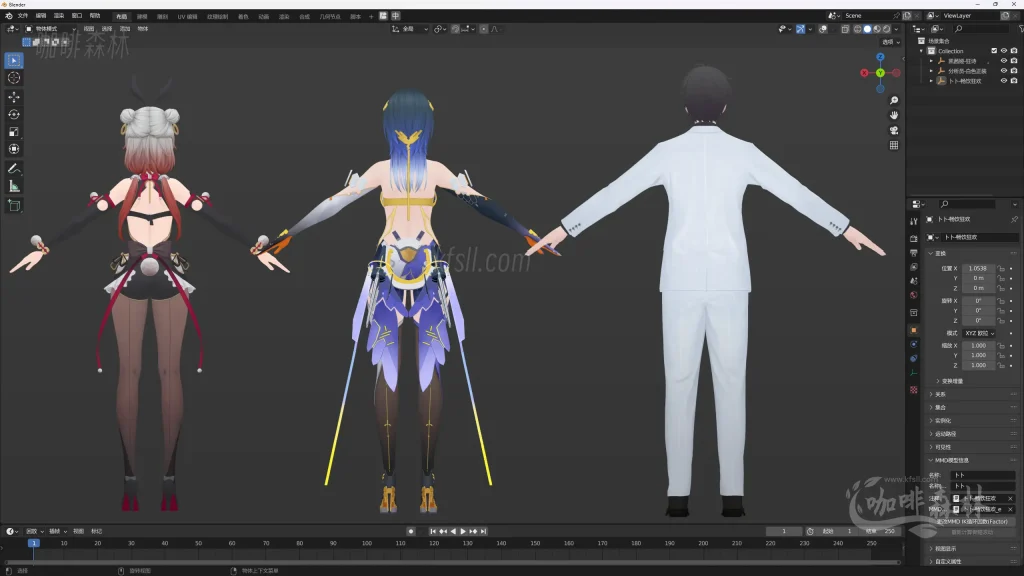Select the Scale tool
Screen dimensions: 1024x576
coord(14,132)
